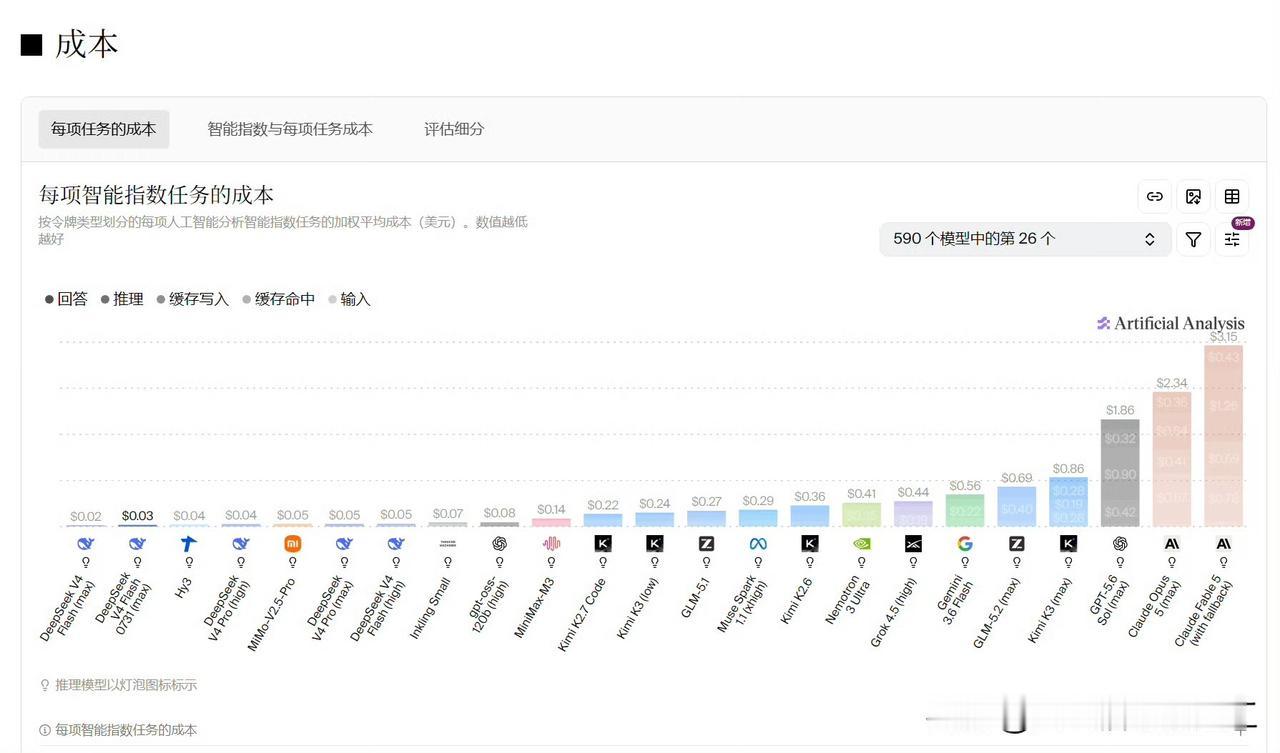This screenshot has height=753, width=1280.
Task: Select the Kimi K2.7 Code logo
Action: 603,544
